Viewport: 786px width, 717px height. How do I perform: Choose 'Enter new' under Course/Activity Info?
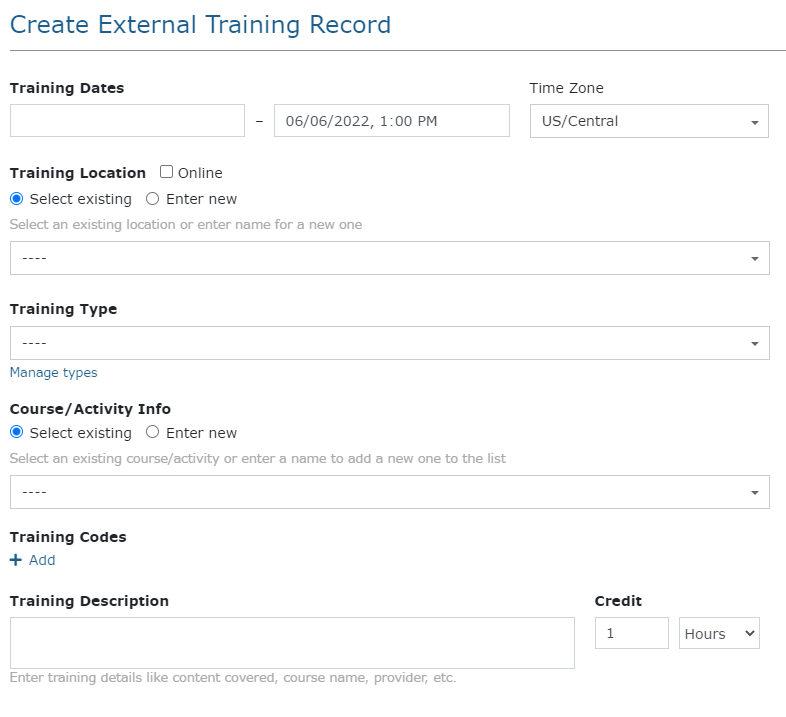pyautogui.click(x=152, y=432)
